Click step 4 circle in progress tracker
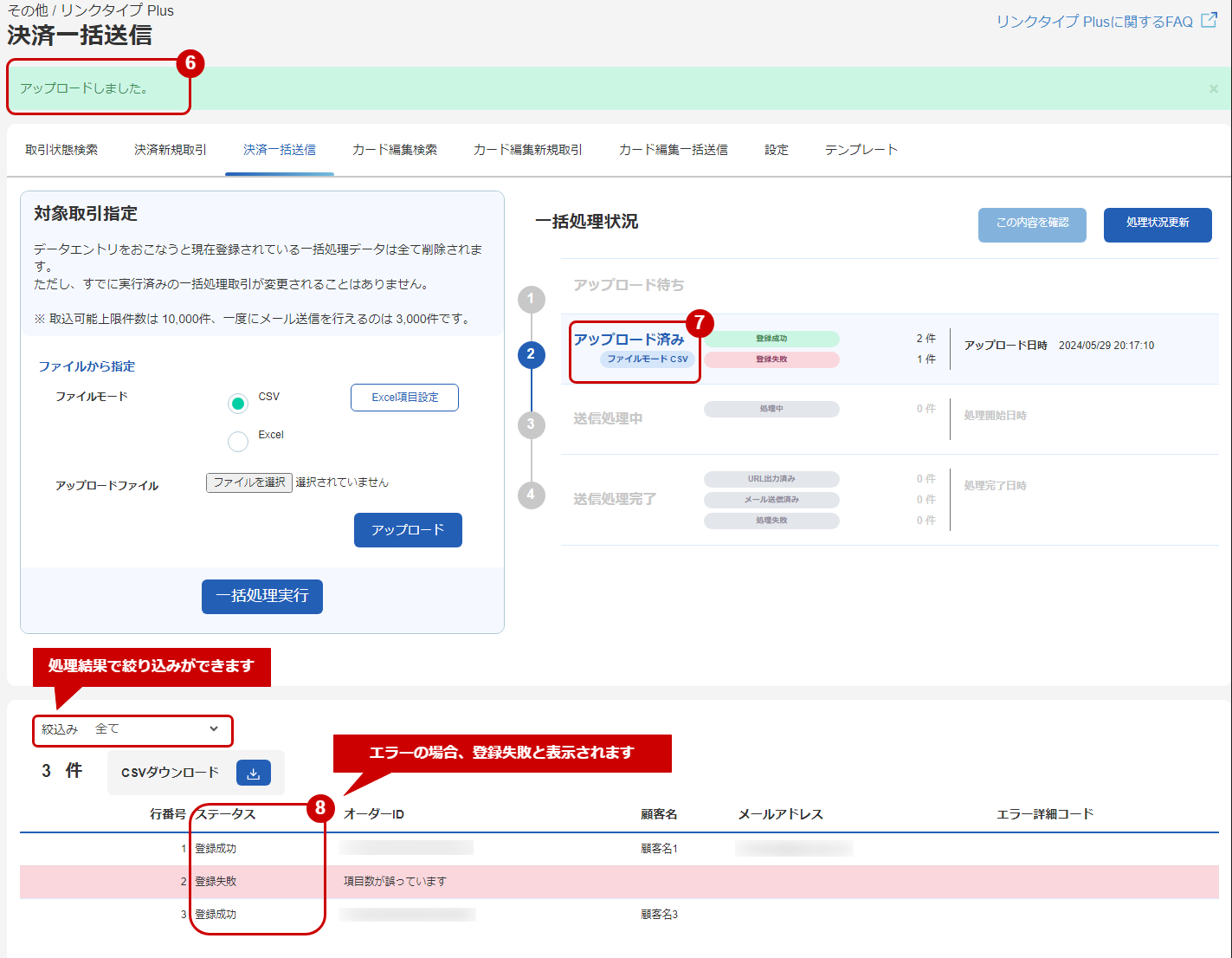The image size is (1232, 958). [531, 495]
